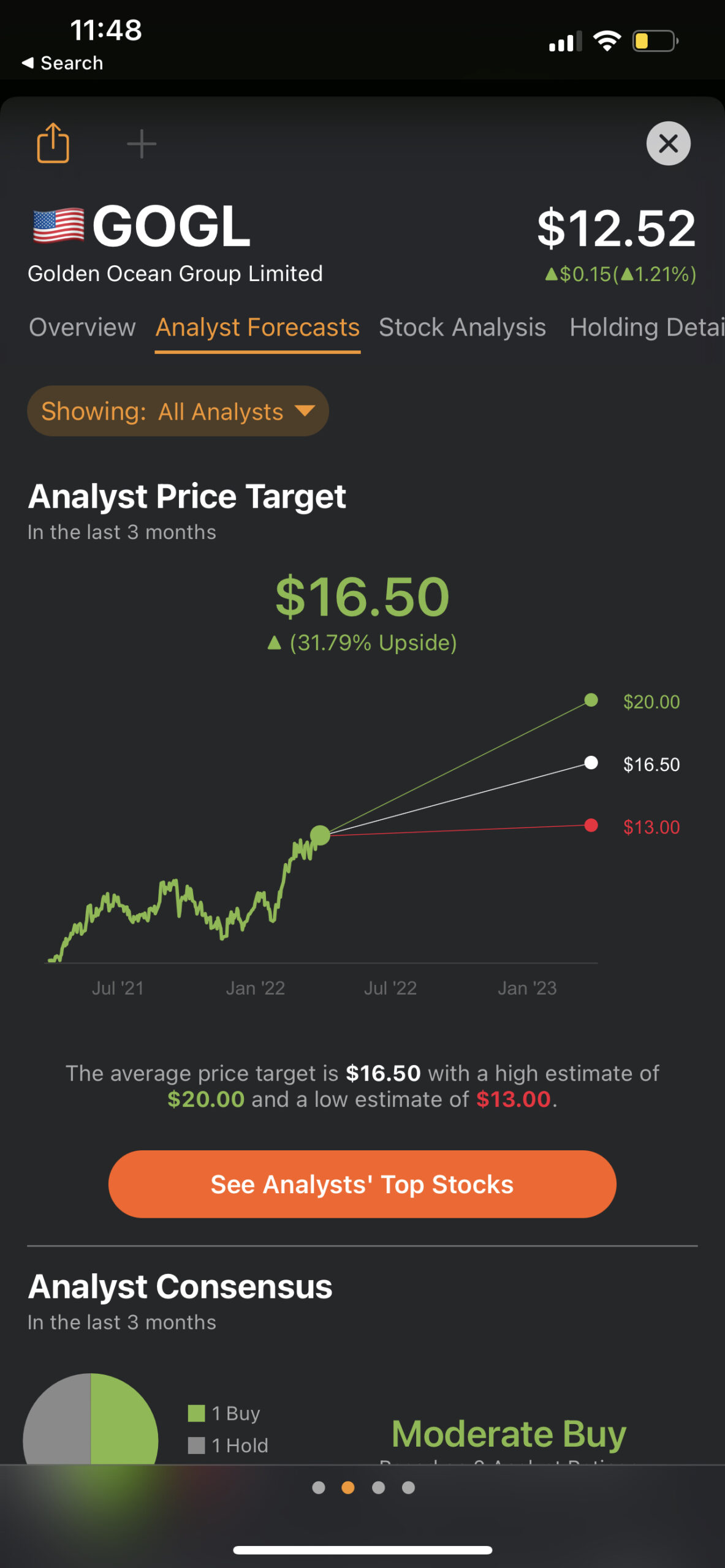Select the $16.50 average target point
This screenshot has width=725, height=1568.
[x=591, y=763]
